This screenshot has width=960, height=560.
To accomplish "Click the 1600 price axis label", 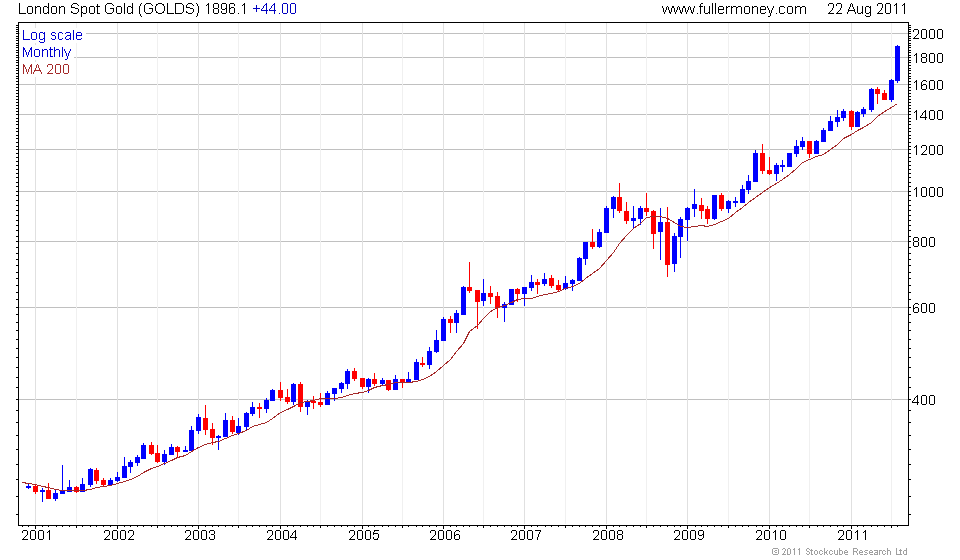I will (928, 85).
